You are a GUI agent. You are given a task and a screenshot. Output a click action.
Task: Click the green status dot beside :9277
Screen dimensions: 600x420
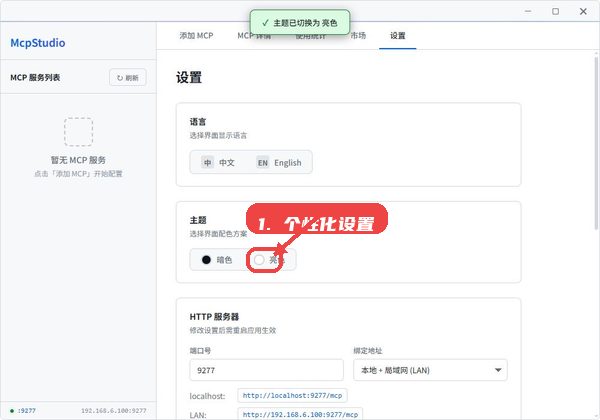coord(12,411)
